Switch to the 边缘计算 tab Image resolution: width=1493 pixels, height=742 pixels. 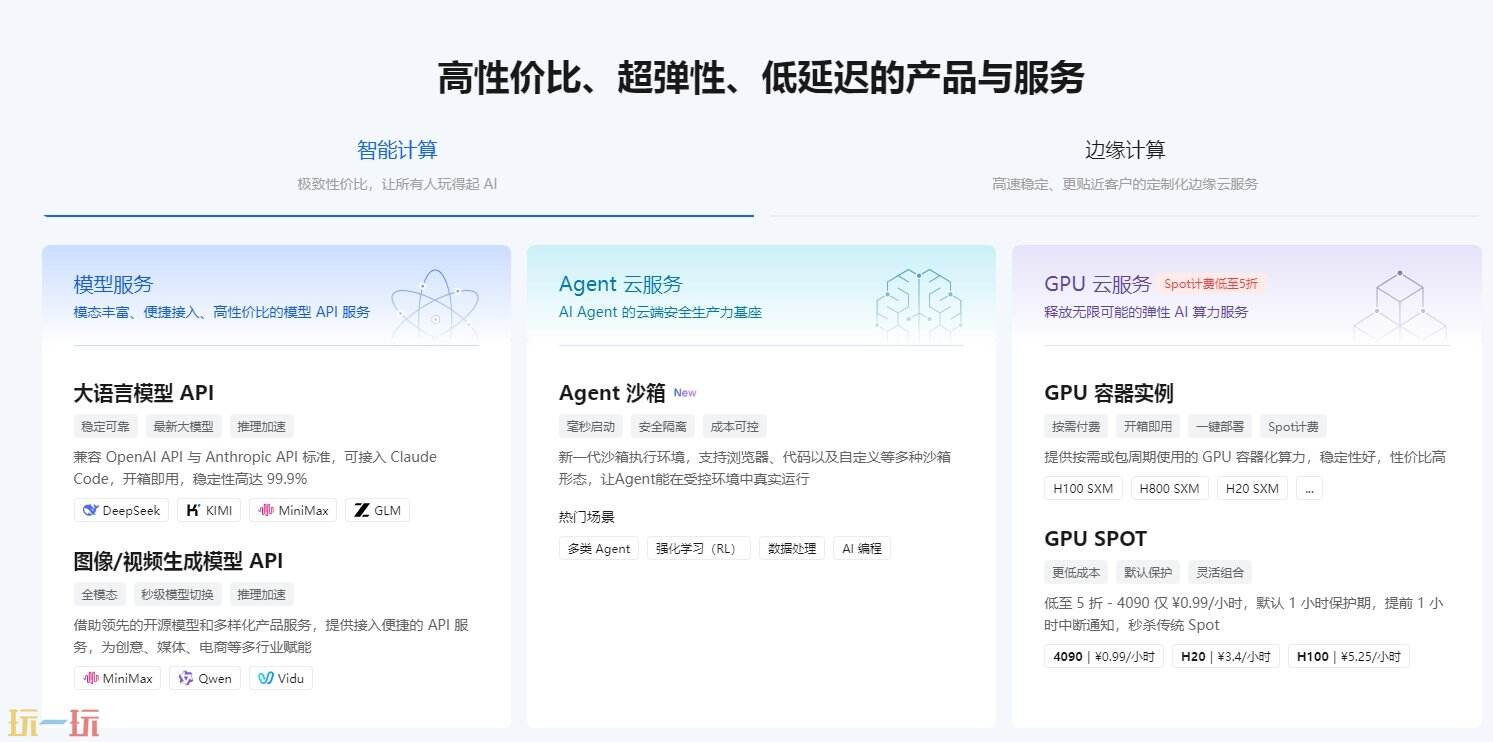tap(1124, 148)
